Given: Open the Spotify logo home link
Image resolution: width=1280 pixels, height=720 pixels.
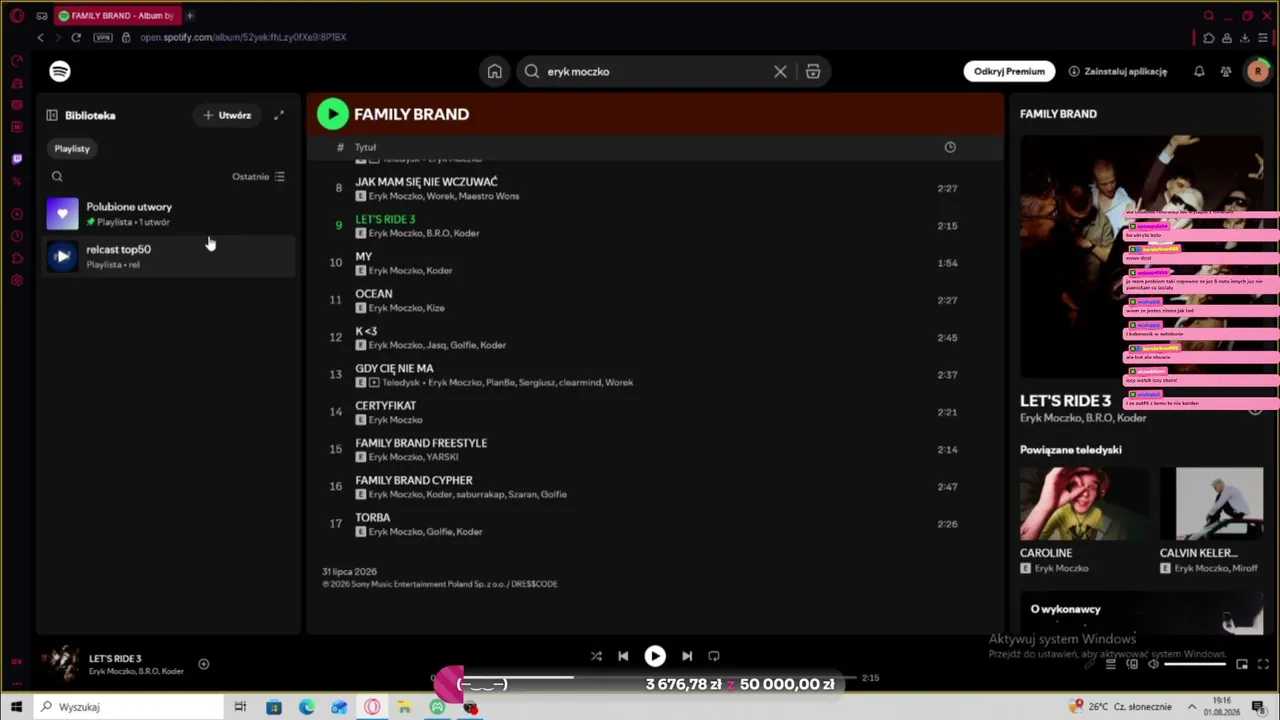Looking at the screenshot, I should click(60, 71).
